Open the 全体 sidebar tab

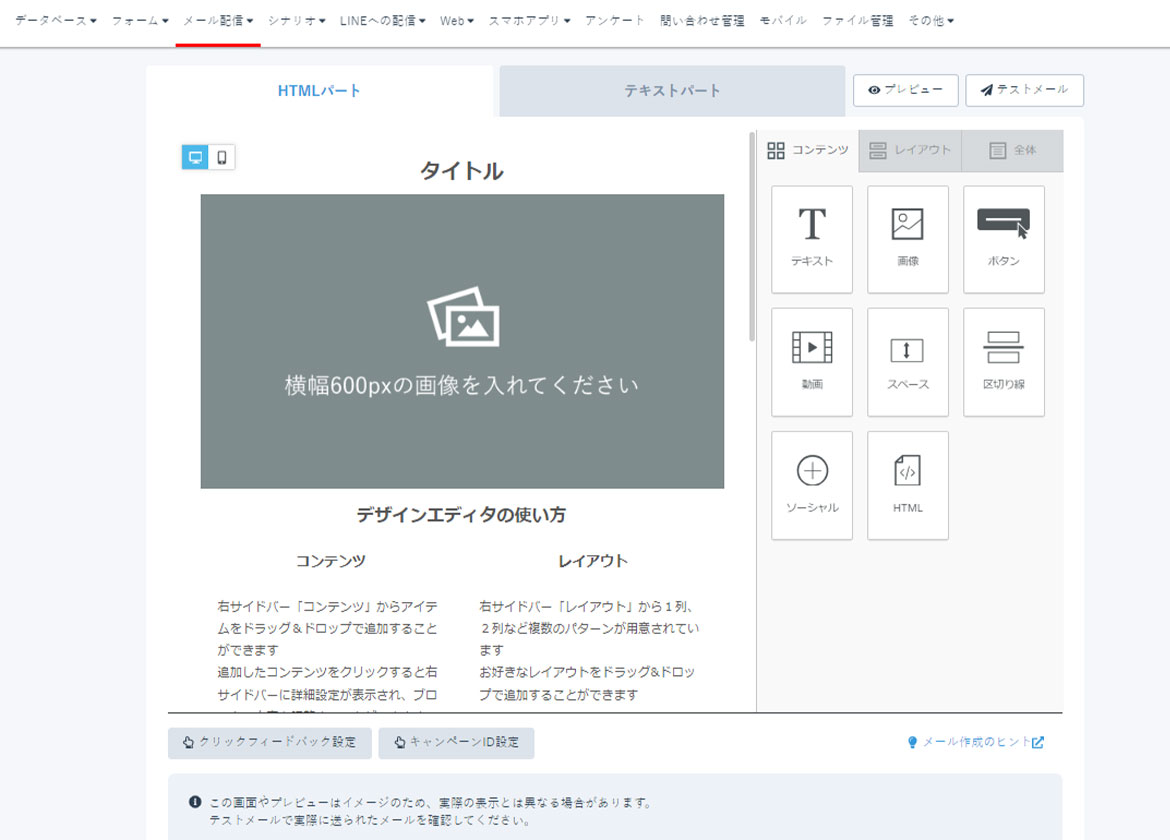click(1013, 151)
